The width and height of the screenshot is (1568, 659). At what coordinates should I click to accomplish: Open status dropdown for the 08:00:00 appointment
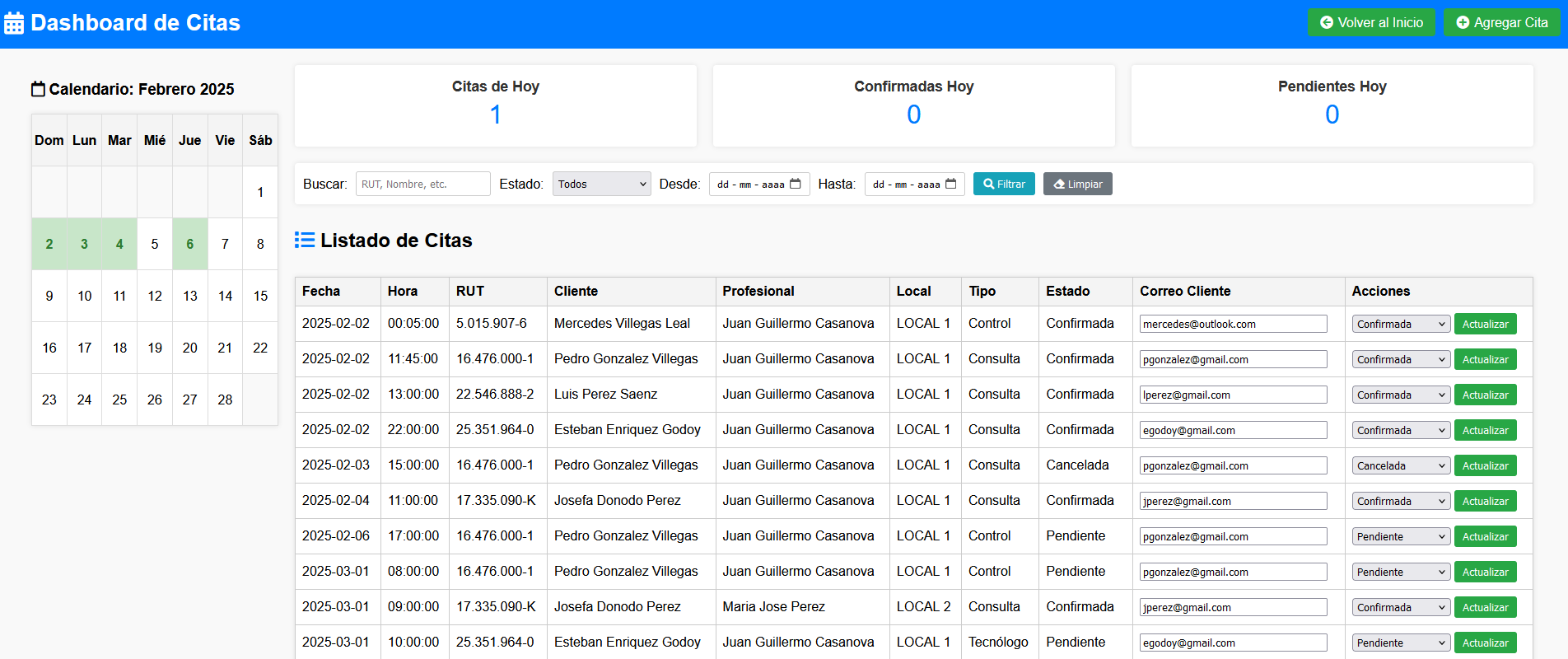1401,572
